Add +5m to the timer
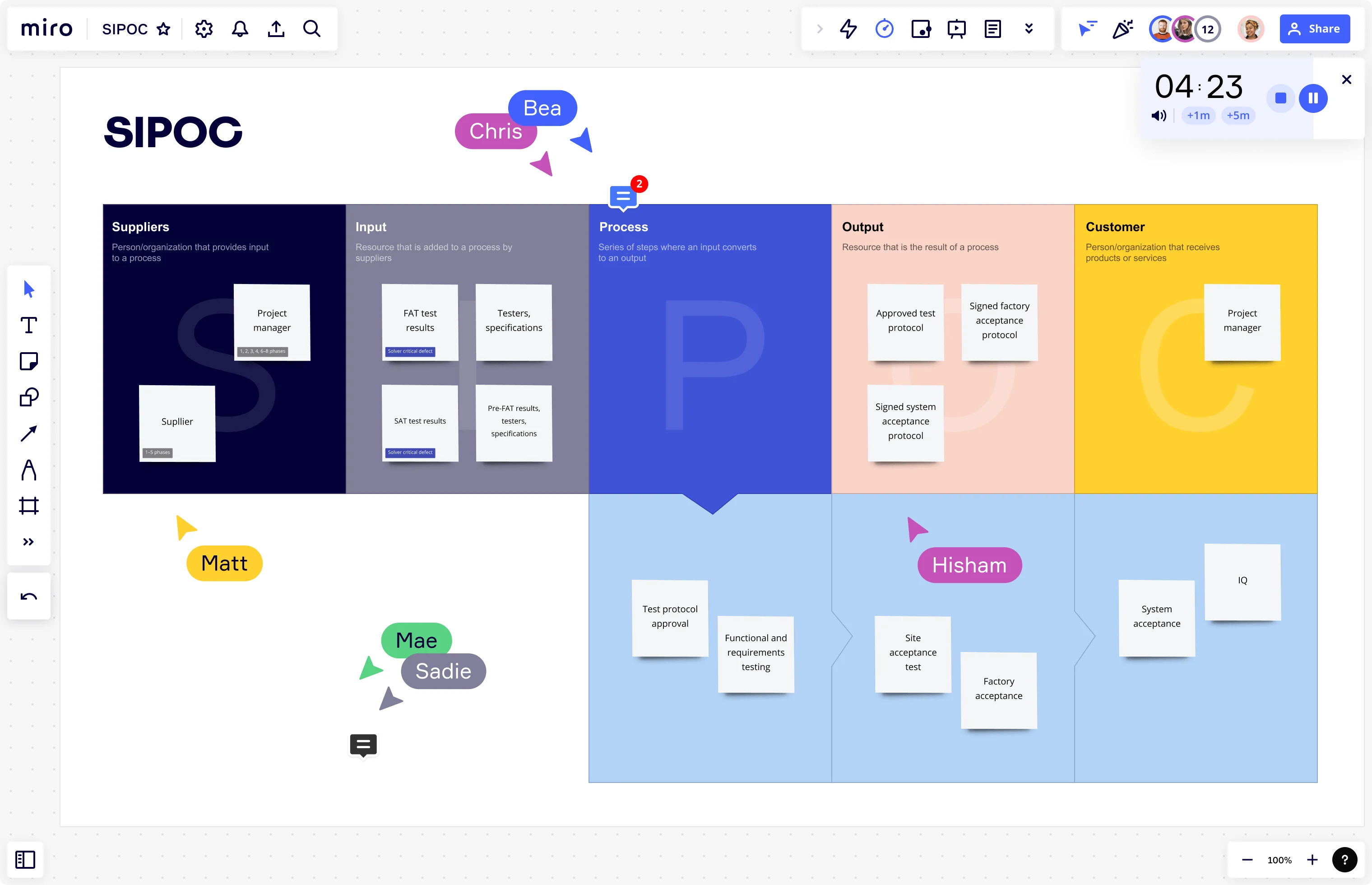The width and height of the screenshot is (1372, 885). click(x=1238, y=116)
